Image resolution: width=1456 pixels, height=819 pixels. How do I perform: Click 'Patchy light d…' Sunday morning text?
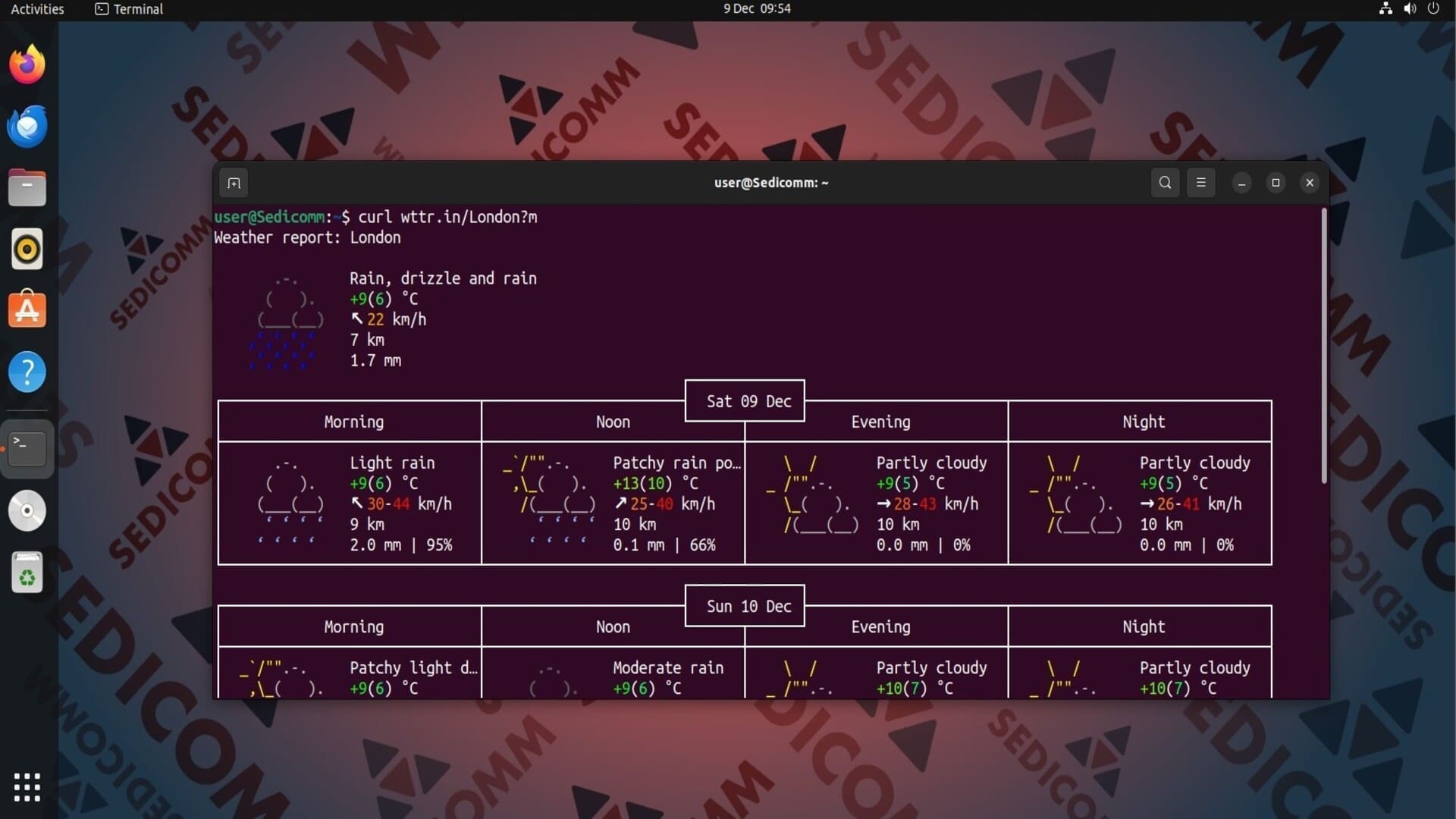tap(413, 668)
